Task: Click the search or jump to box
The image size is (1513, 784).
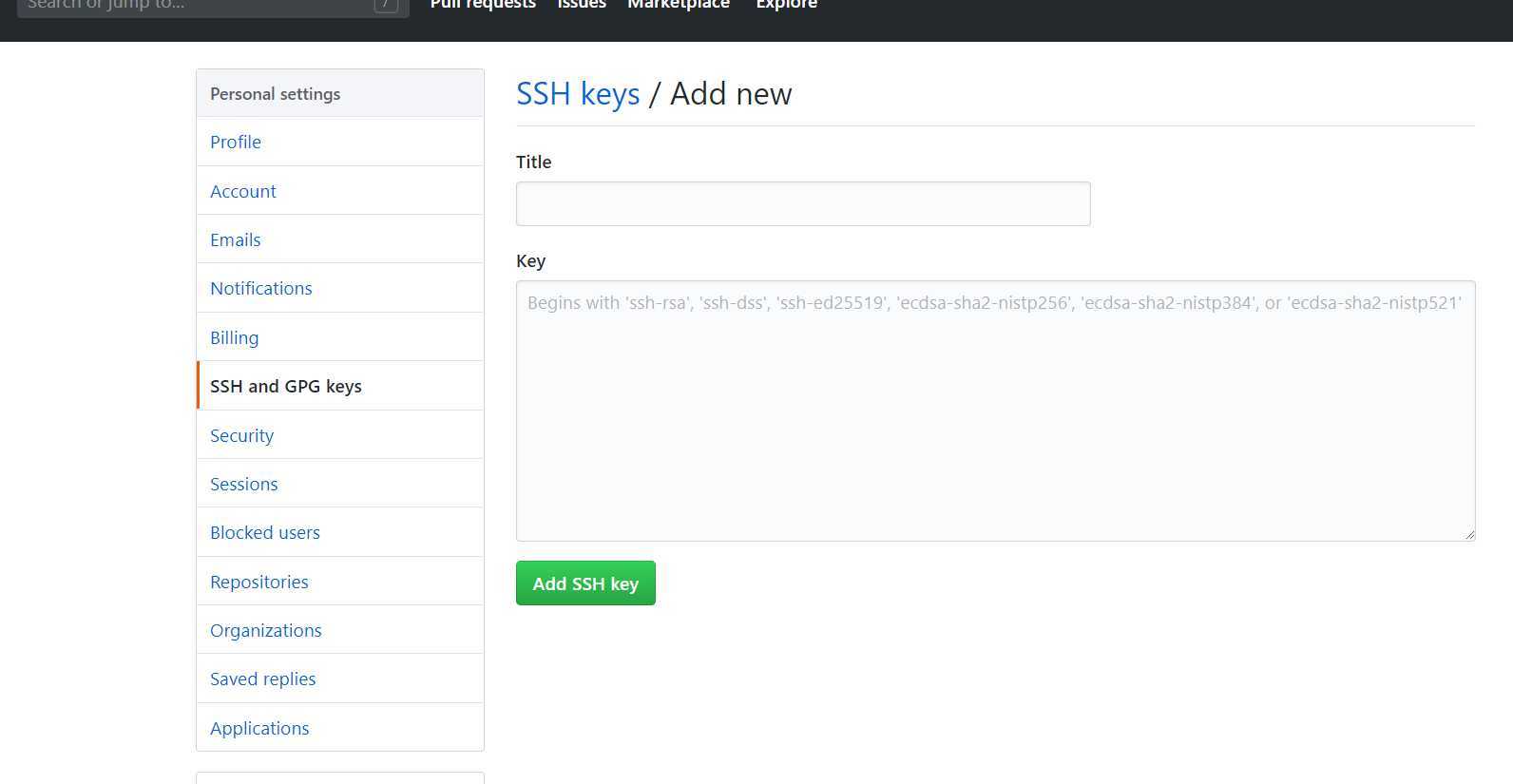Action: 213,8
